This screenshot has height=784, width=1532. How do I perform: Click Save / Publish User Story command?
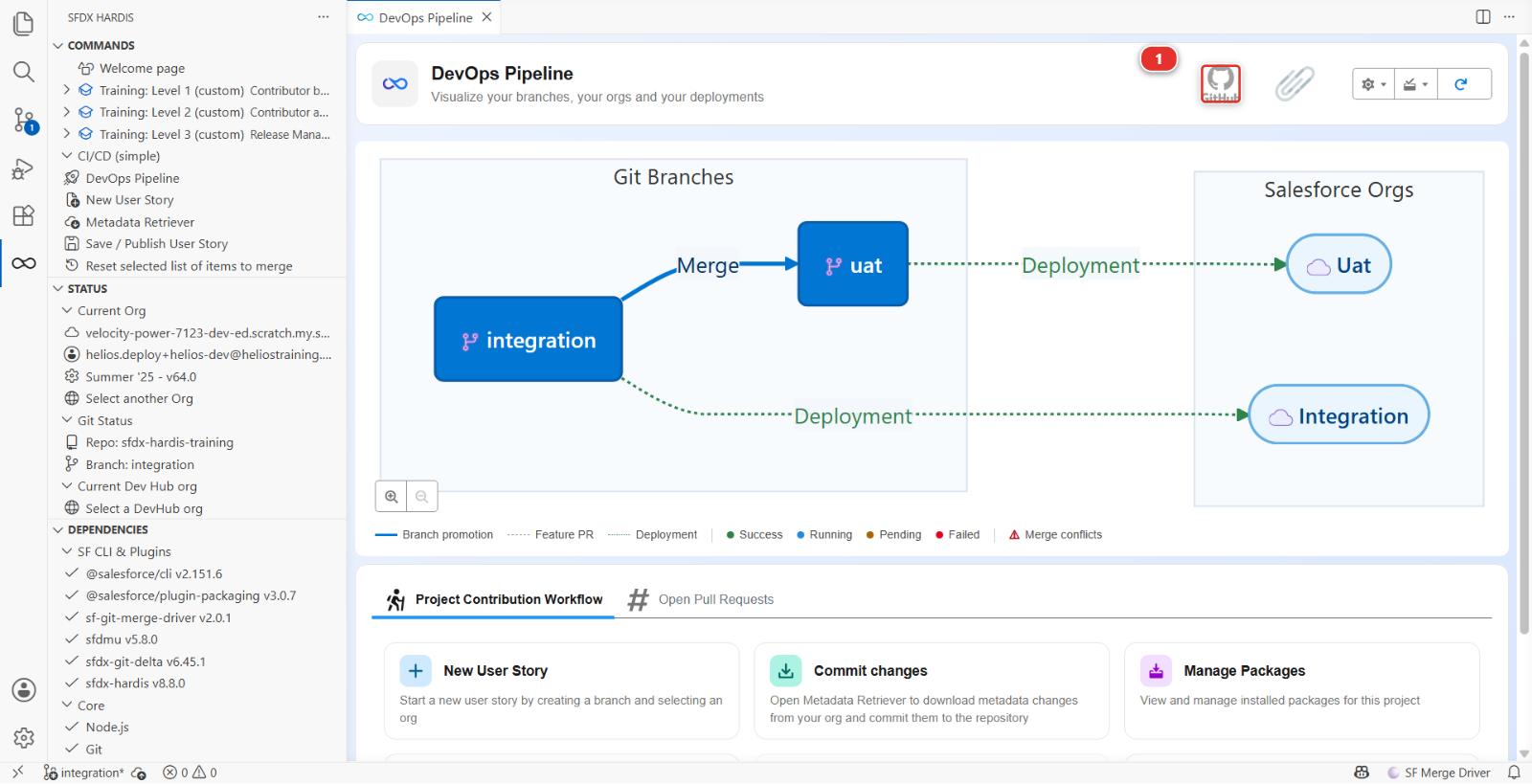[x=197, y=244]
